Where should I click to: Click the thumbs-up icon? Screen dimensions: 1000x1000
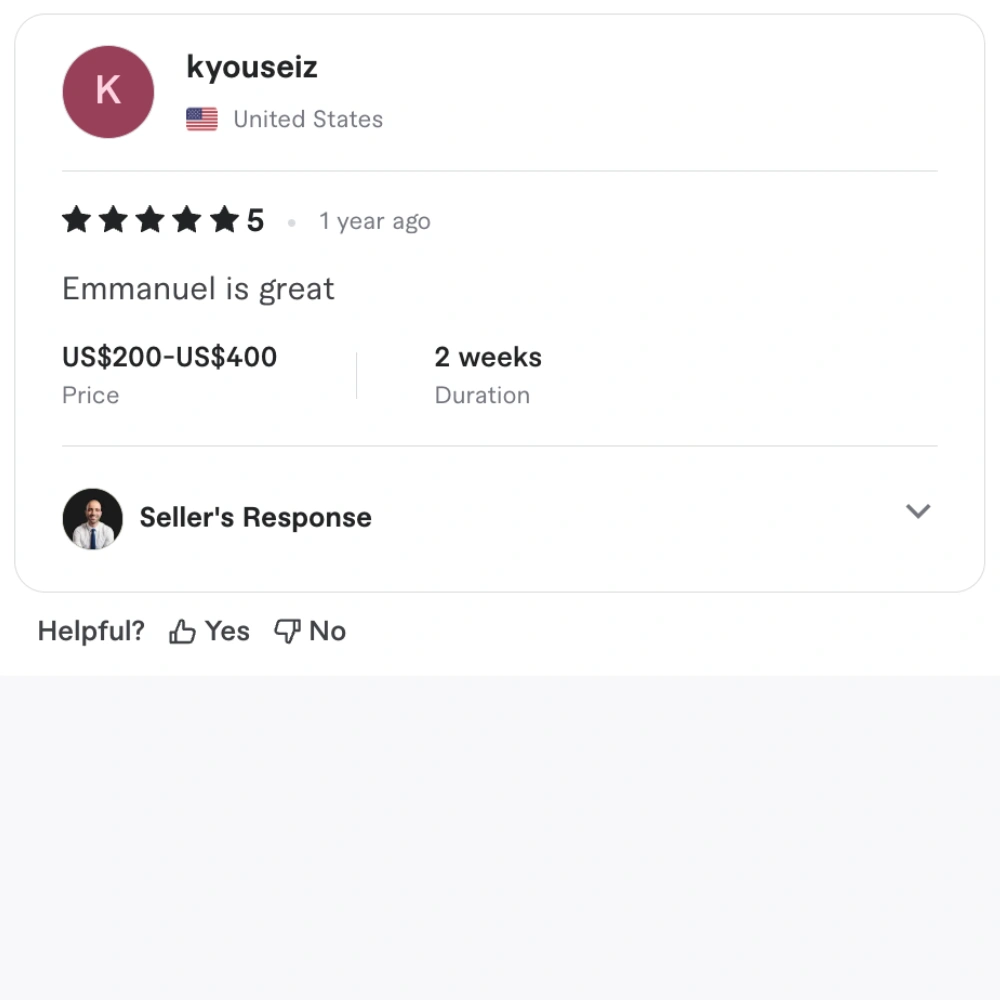[182, 631]
